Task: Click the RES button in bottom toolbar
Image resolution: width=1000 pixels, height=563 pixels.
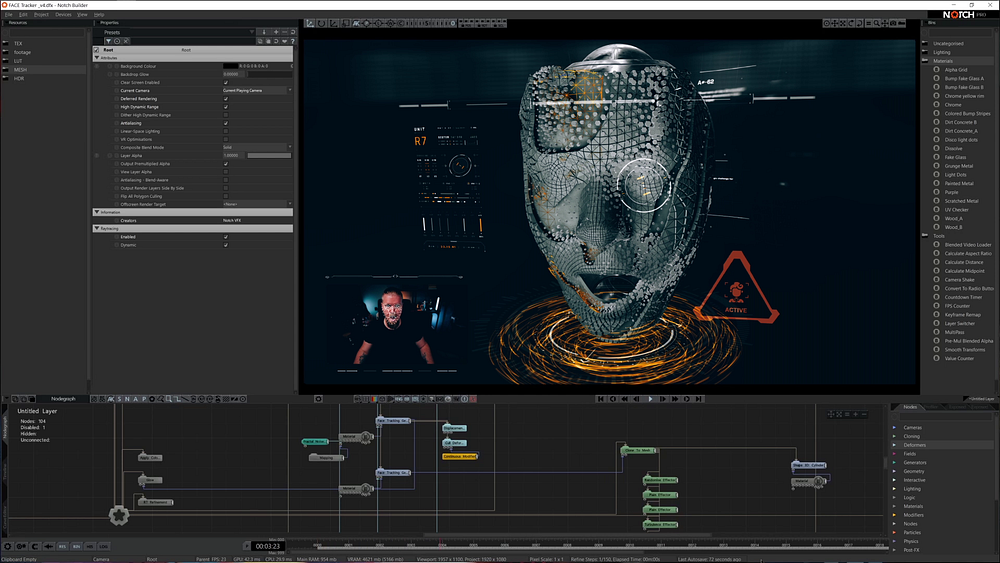Action: tap(62, 547)
